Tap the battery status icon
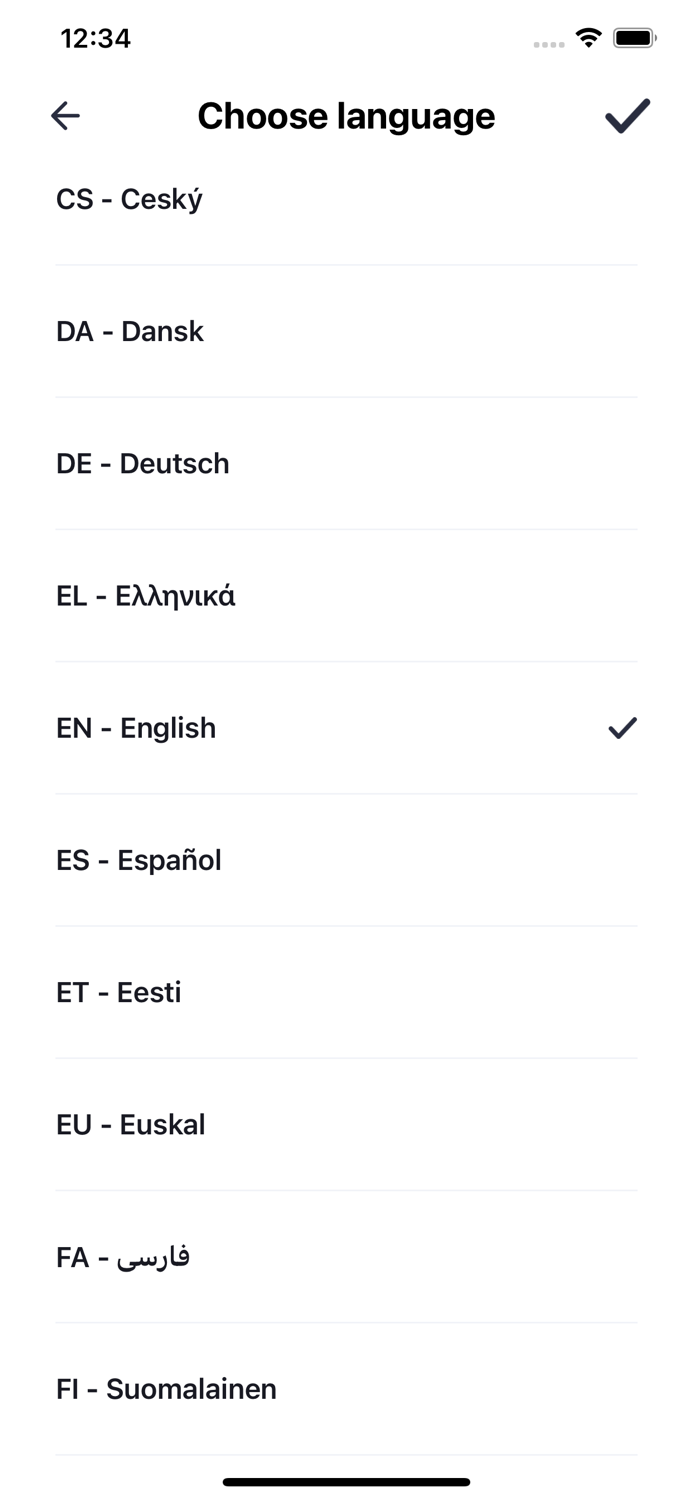This screenshot has width=693, height=1500. point(634,38)
